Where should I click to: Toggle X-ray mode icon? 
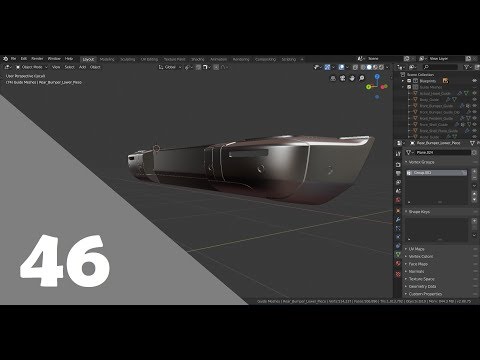(x=355, y=67)
